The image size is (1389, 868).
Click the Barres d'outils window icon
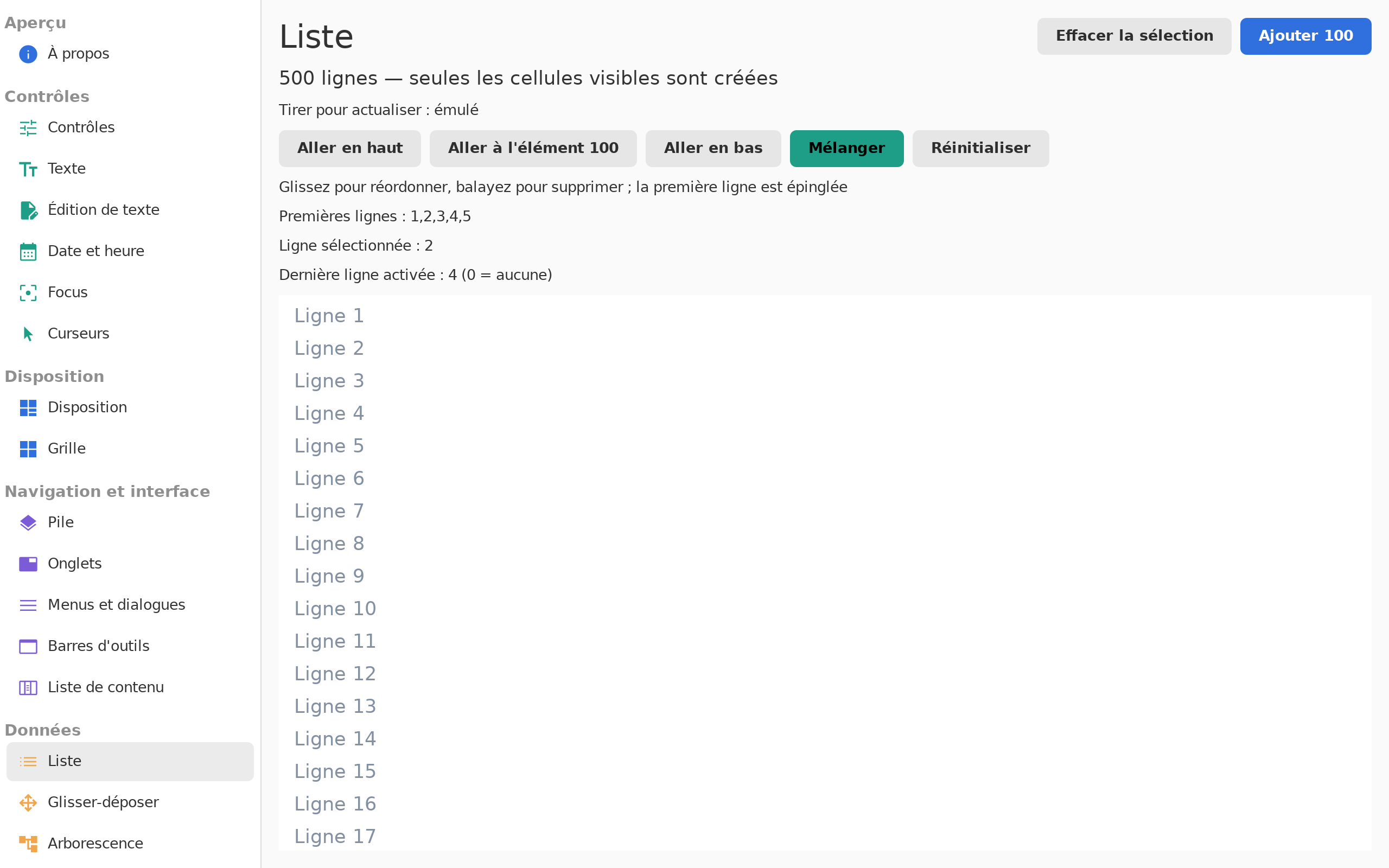coord(28,647)
